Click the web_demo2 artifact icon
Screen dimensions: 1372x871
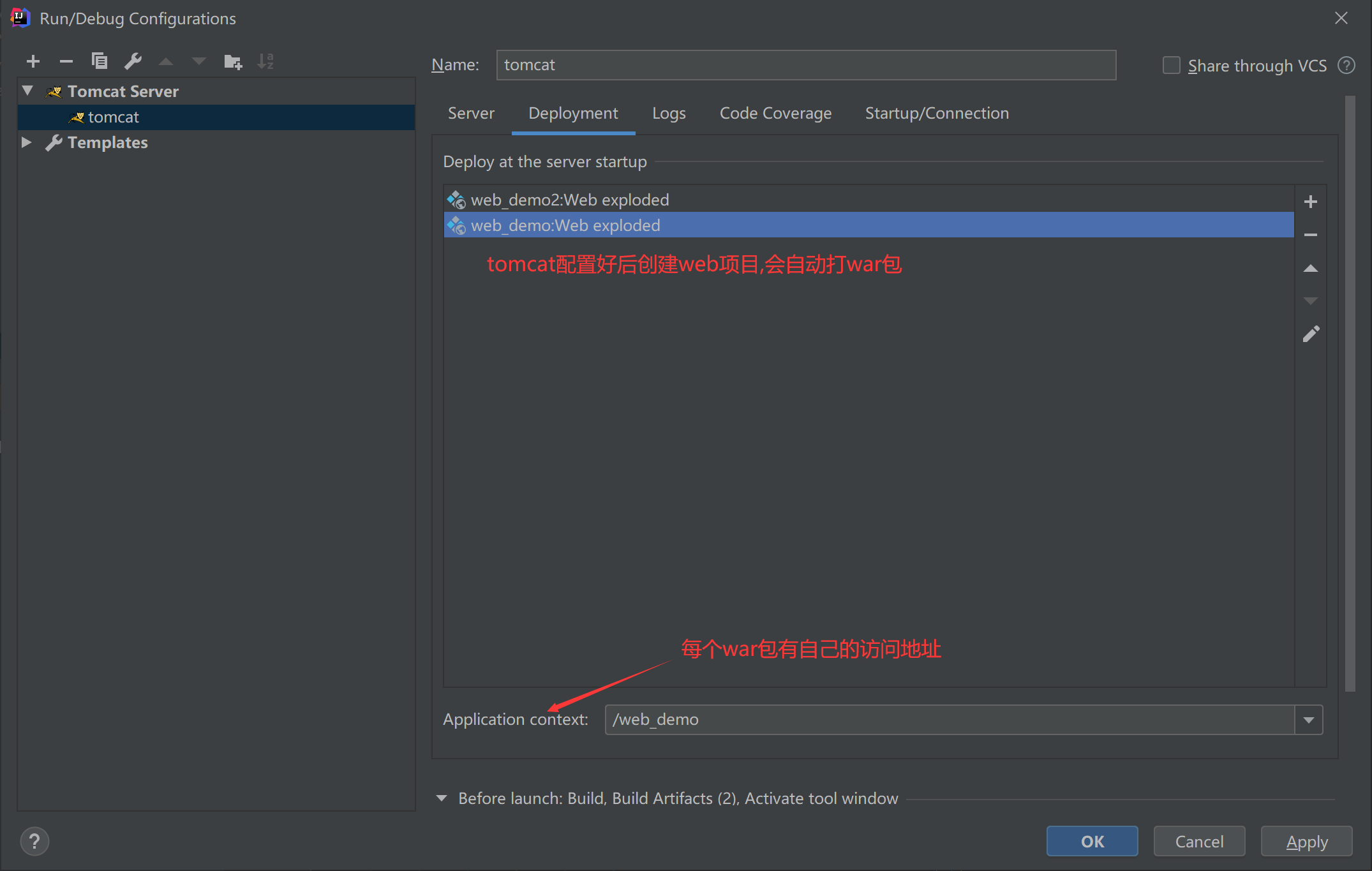tap(456, 200)
